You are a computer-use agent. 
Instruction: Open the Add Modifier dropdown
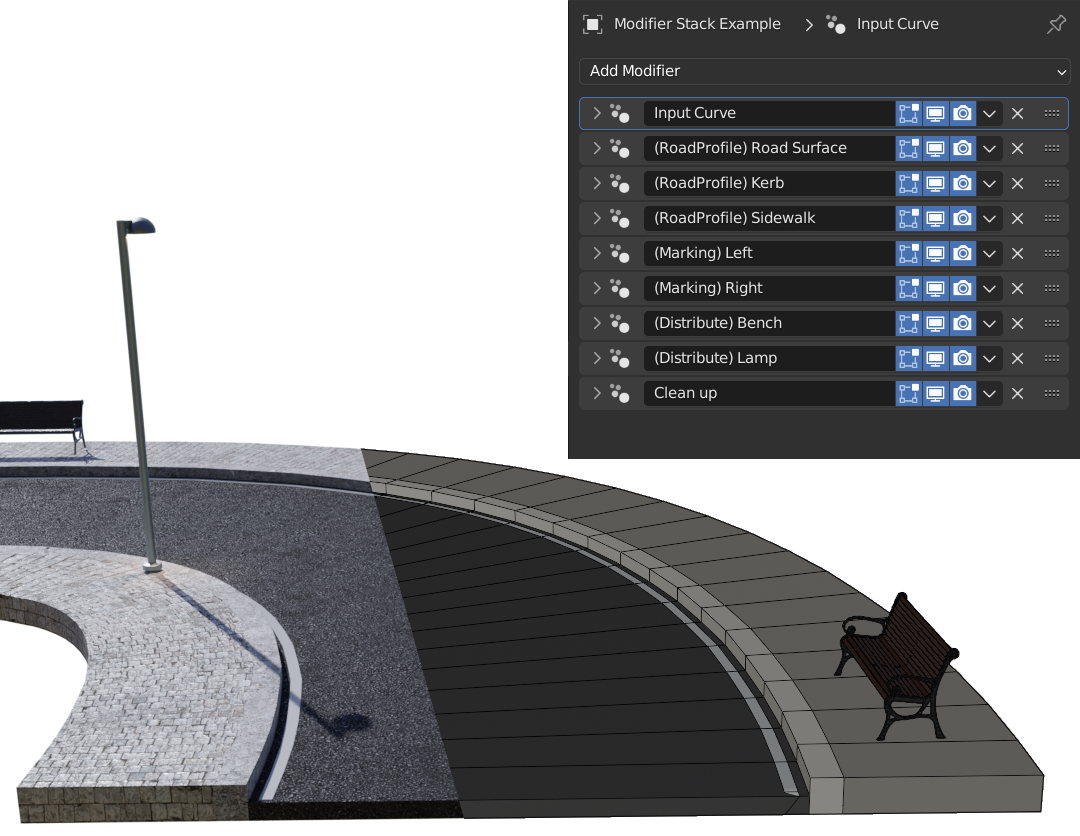824,71
